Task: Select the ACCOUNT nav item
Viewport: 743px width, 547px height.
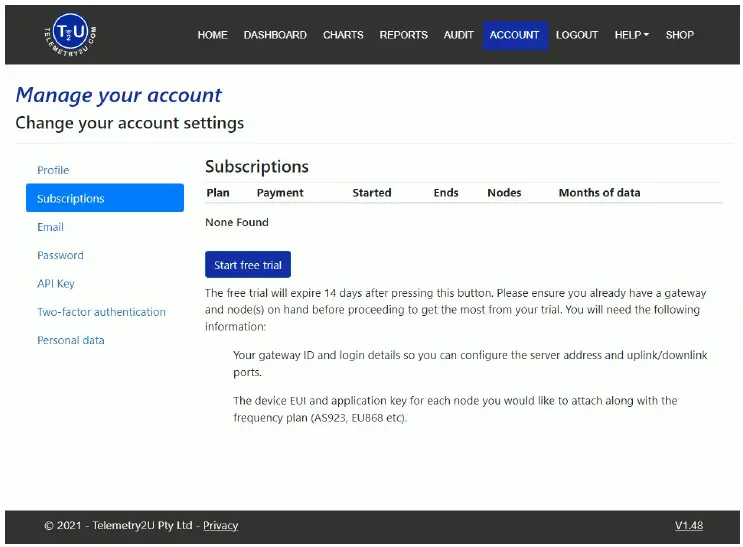Action: point(514,35)
